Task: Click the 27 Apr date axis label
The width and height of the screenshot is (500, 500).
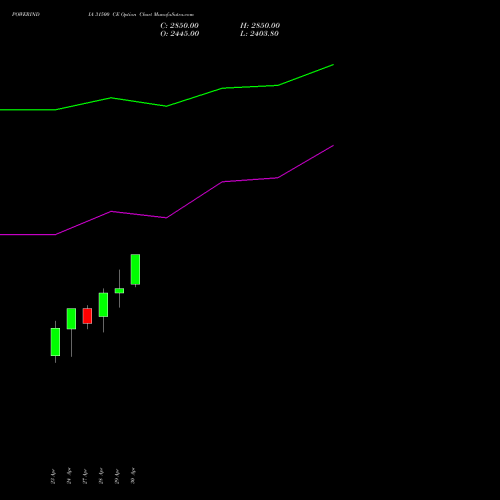Action: click(85, 476)
